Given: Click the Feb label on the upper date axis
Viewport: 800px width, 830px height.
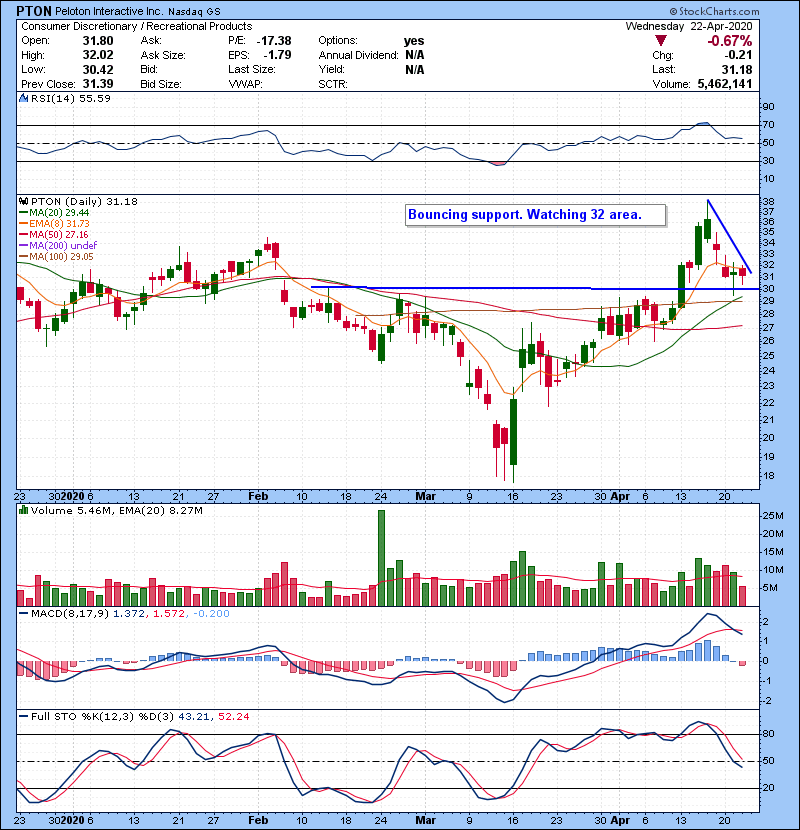Looking at the screenshot, I should [258, 497].
